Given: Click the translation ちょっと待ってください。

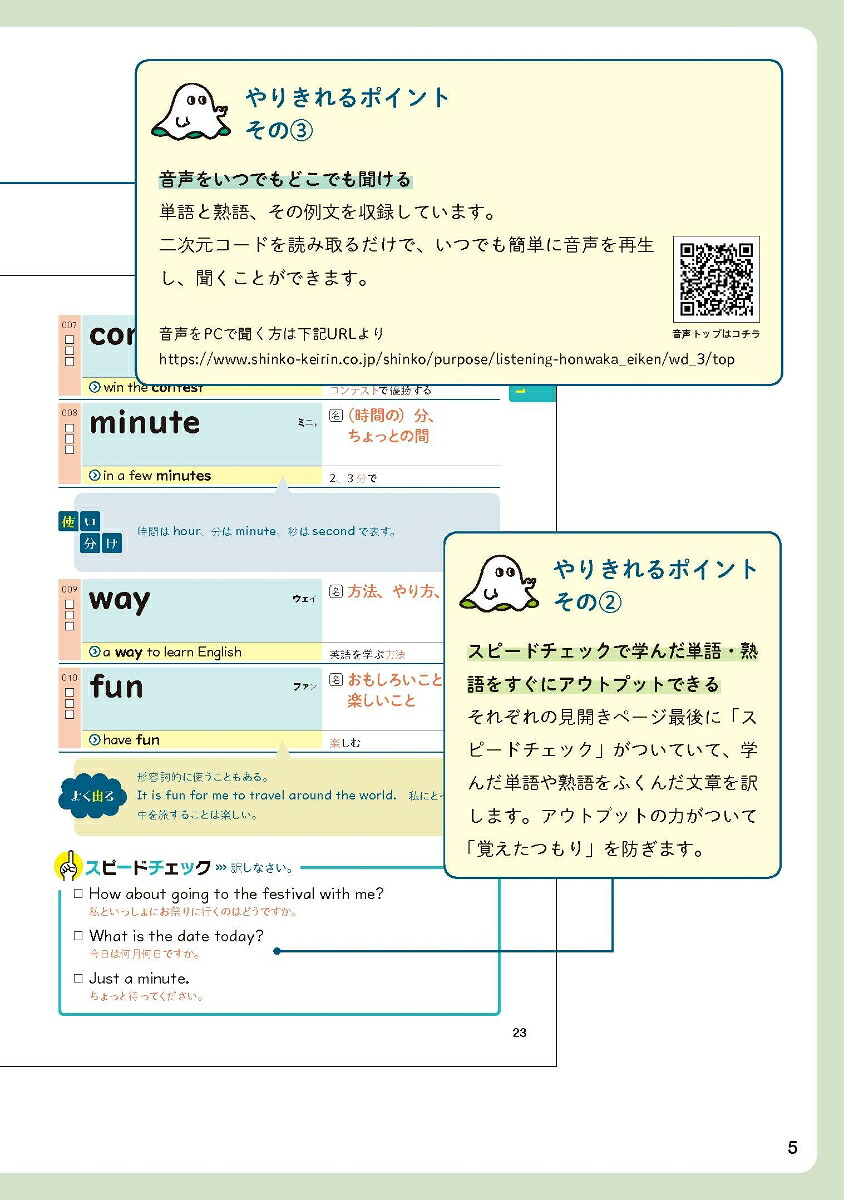Looking at the screenshot, I should (x=147, y=997).
